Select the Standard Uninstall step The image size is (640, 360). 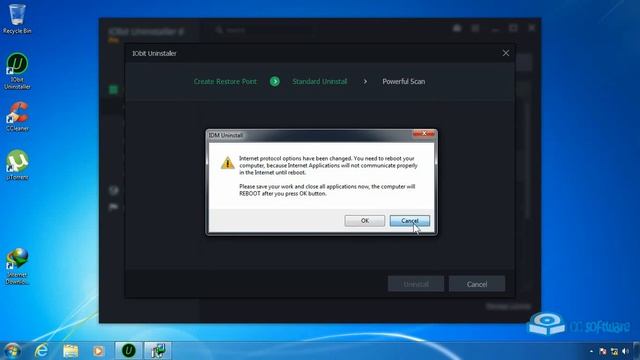pyautogui.click(x=320, y=82)
